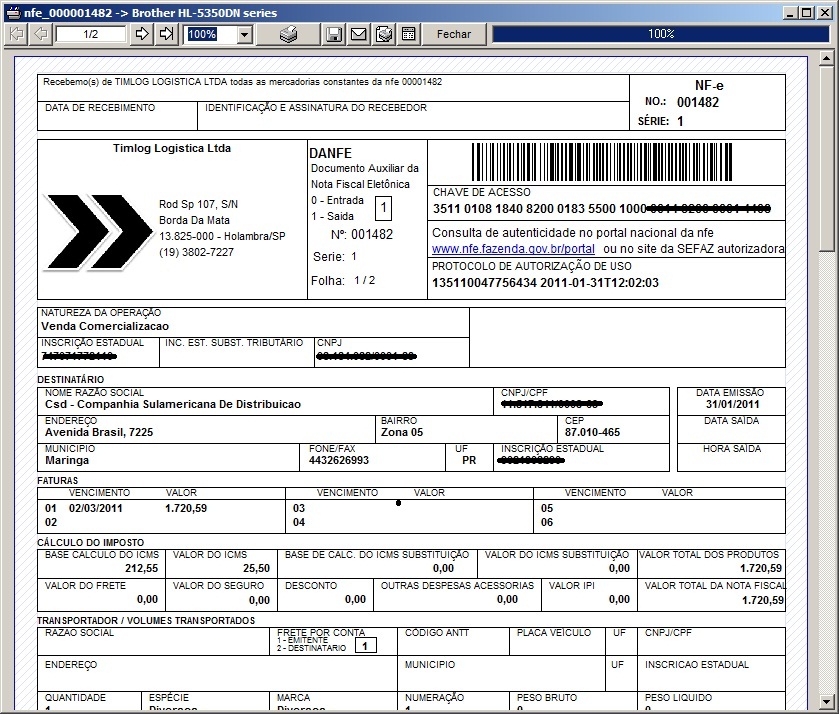Click the DESCONTO amount 0,00
This screenshot has height=714, width=839.
point(355,599)
